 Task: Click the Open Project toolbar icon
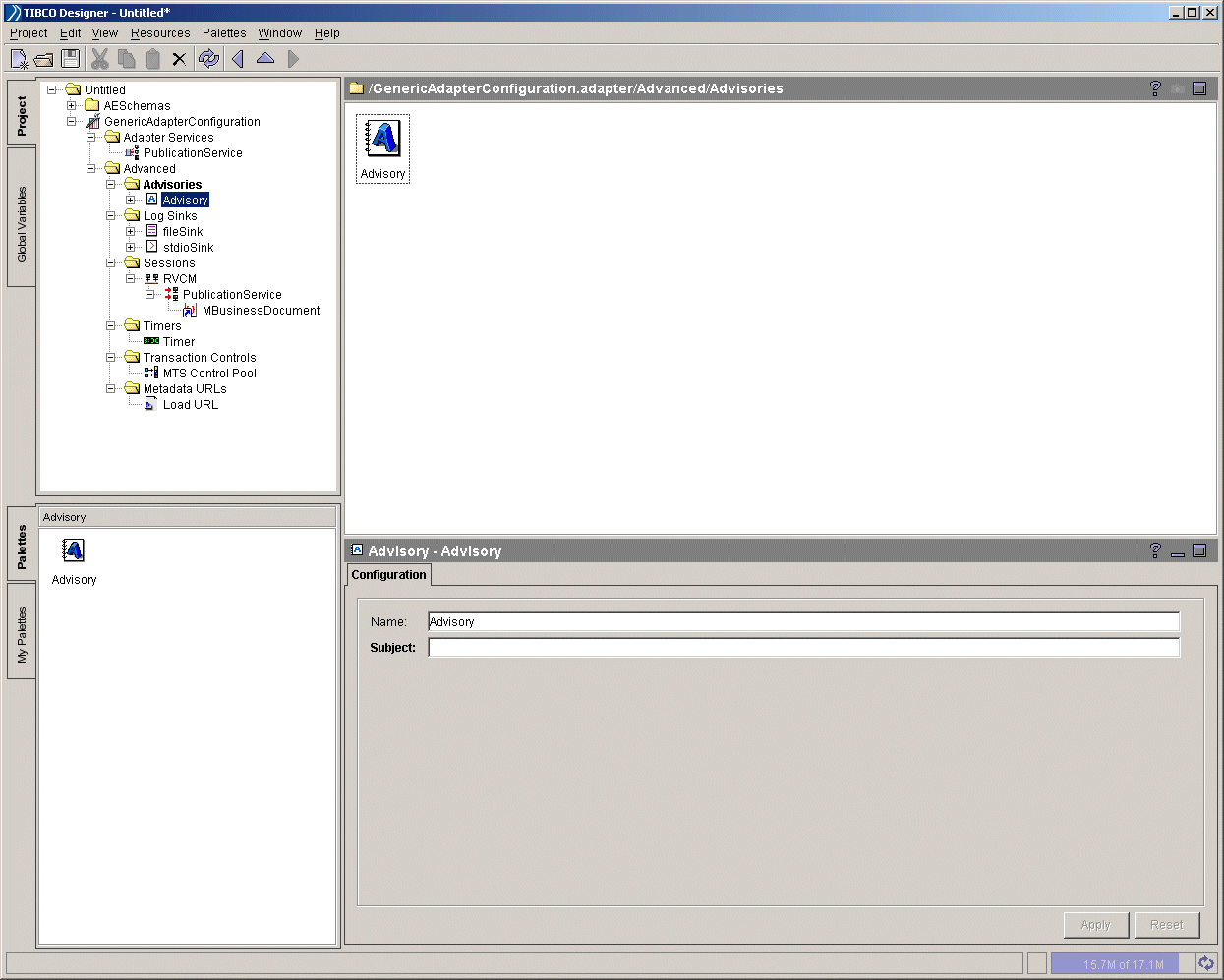[43, 59]
